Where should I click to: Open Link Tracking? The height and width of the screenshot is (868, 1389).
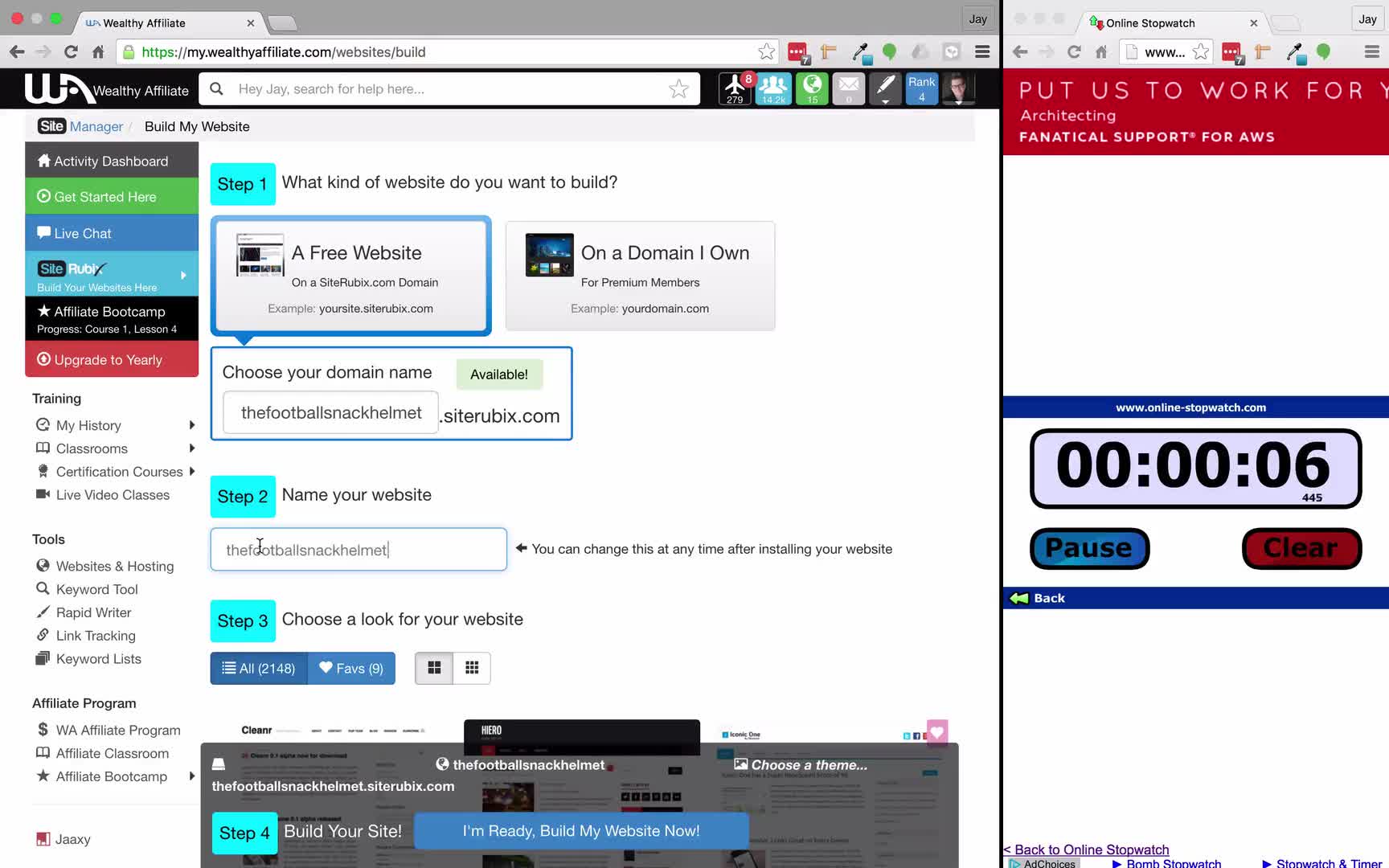click(x=86, y=637)
